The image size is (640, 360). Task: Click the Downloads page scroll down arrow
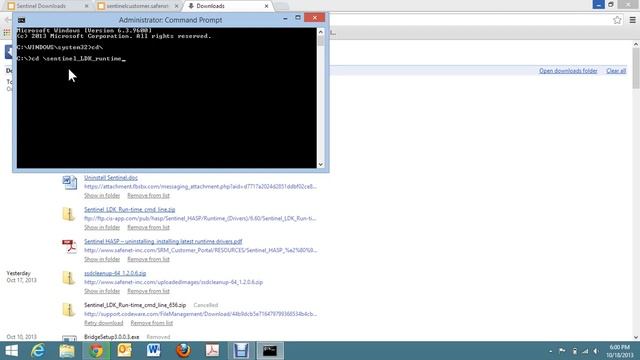636,338
